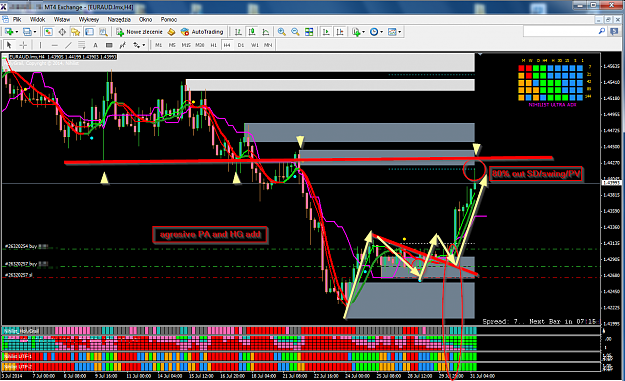This screenshot has width=625, height=381.
Task: Click the '7 Jul 00:00' time axis label
Action: [x=44, y=376]
